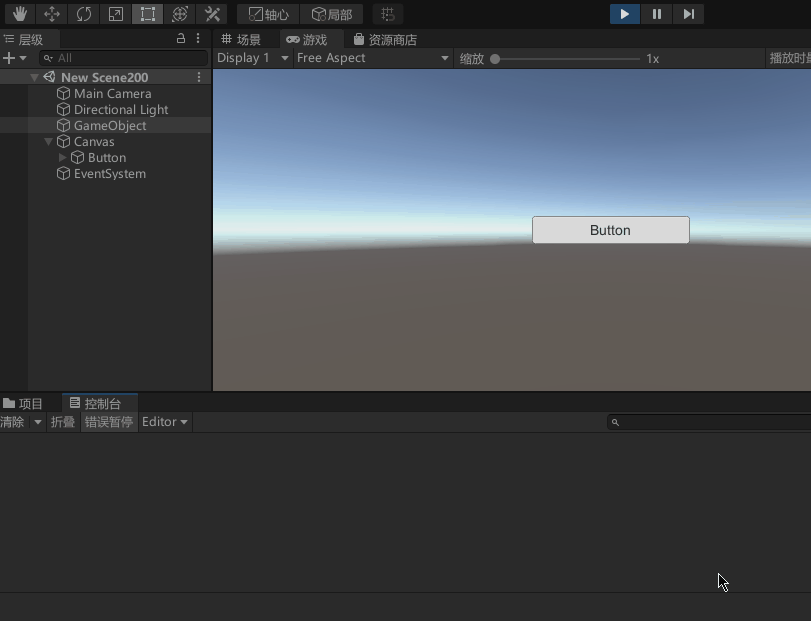Screen dimensions: 811x621
Task: Clear the console with 清除
Action: pyautogui.click(x=12, y=422)
